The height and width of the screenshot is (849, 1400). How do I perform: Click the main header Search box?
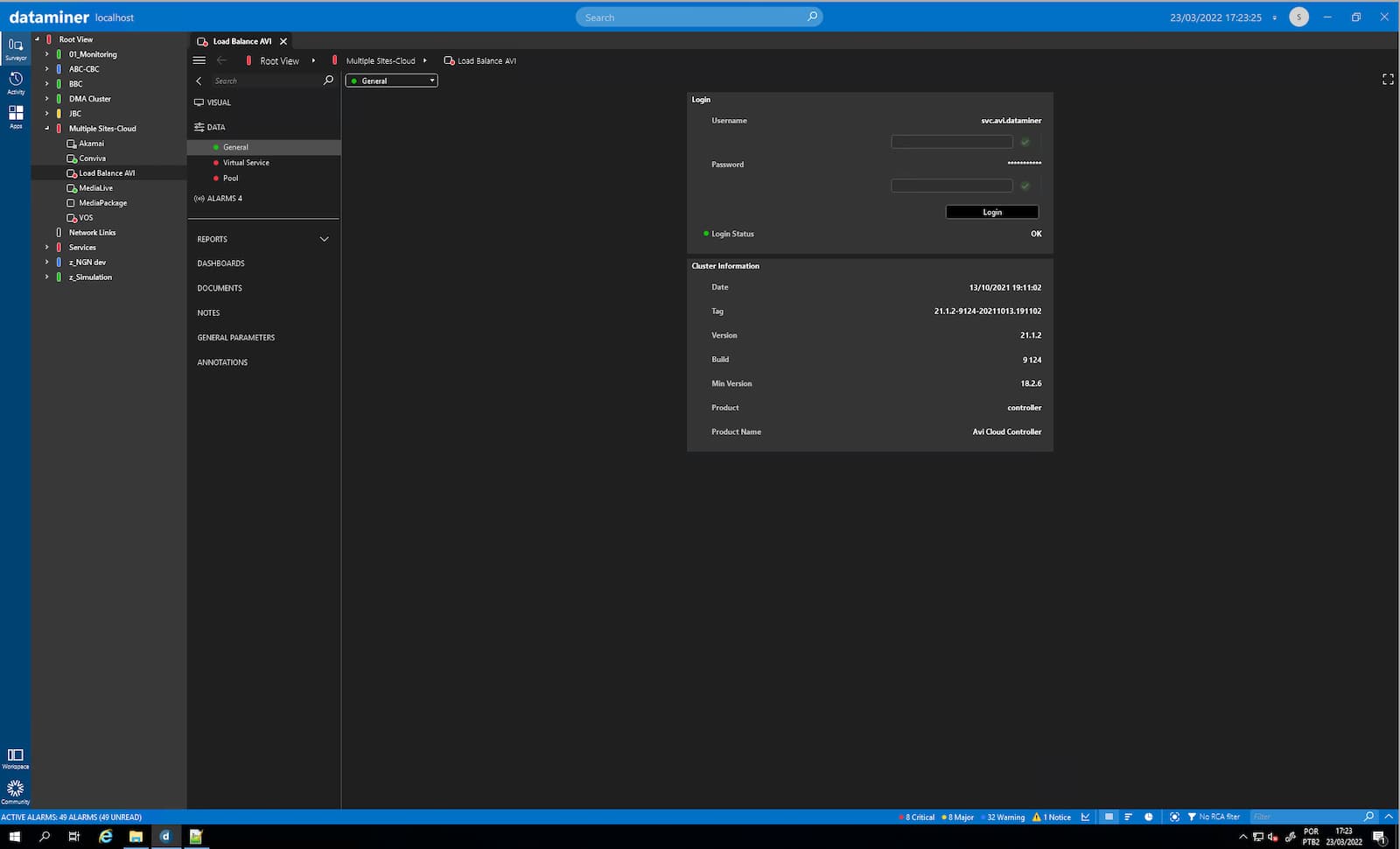[699, 17]
